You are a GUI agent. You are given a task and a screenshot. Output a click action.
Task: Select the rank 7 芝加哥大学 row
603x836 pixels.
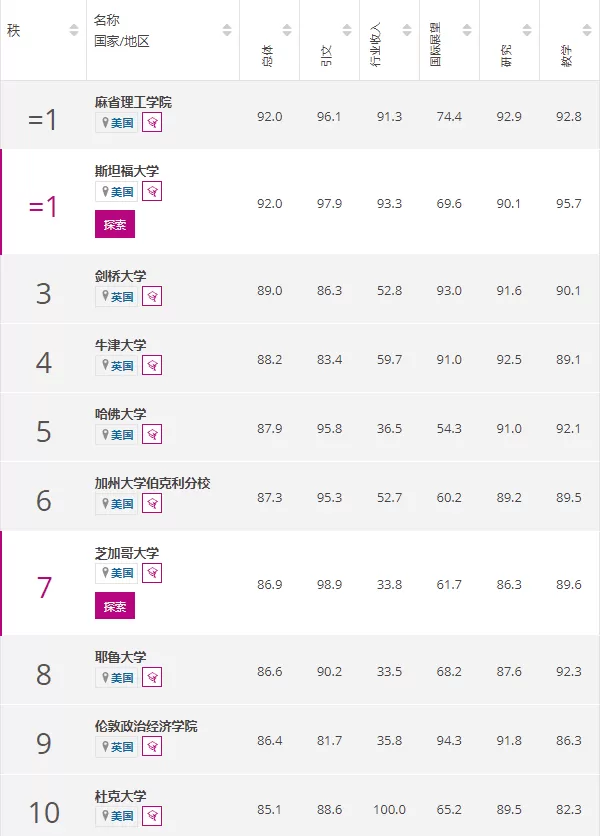coord(300,583)
